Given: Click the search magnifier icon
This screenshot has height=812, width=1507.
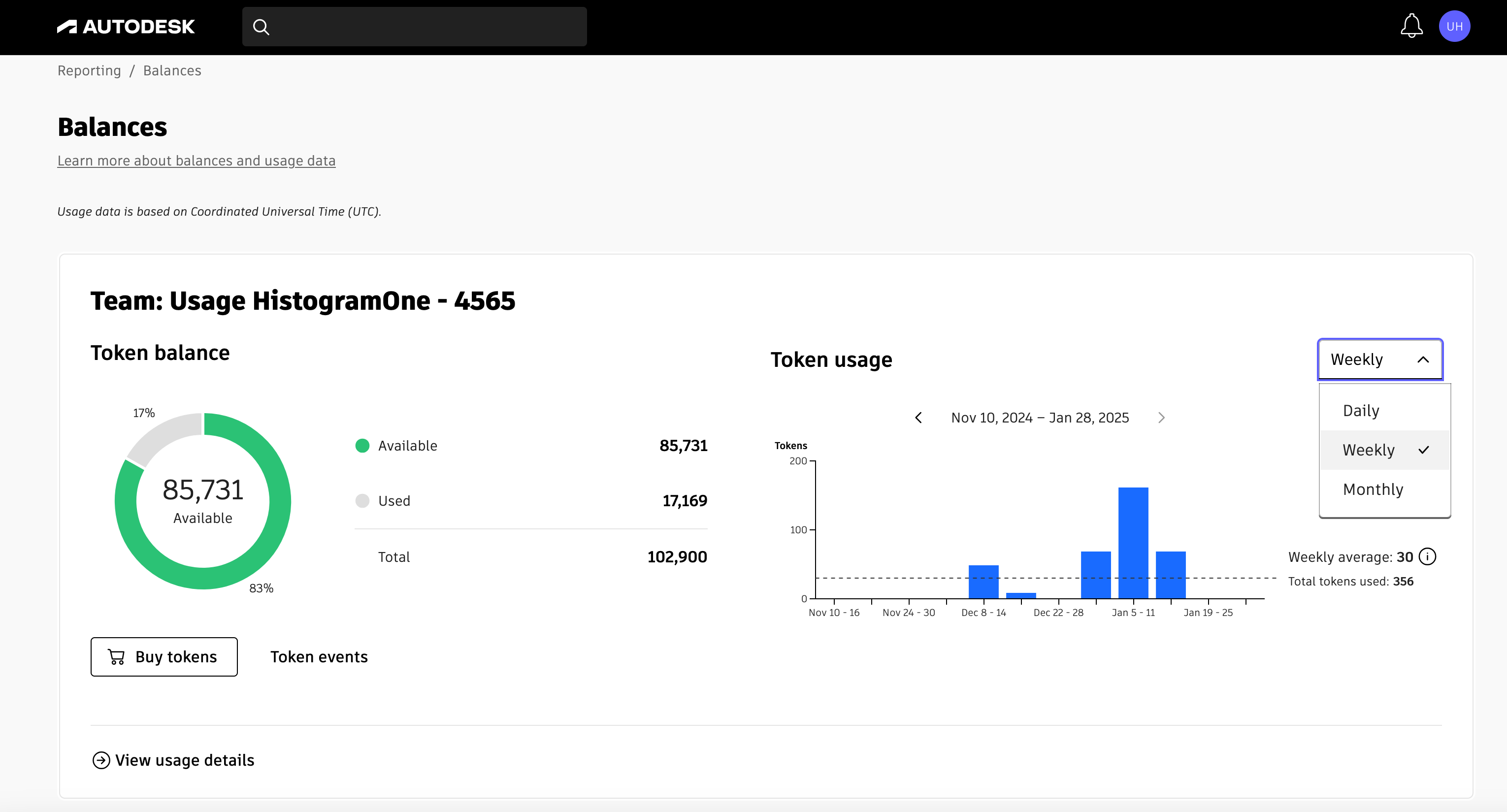Looking at the screenshot, I should 262,26.
